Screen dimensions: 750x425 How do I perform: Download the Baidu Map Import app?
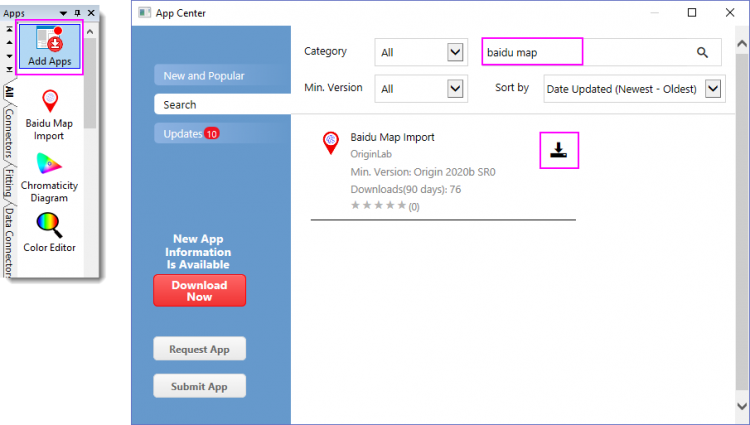[559, 151]
